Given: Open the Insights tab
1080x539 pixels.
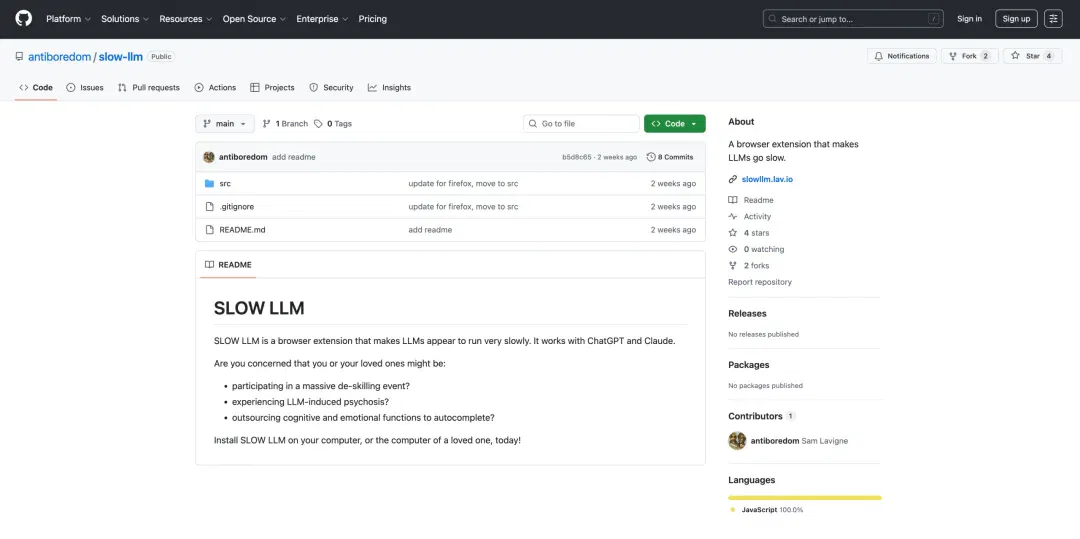Looking at the screenshot, I should coord(389,87).
